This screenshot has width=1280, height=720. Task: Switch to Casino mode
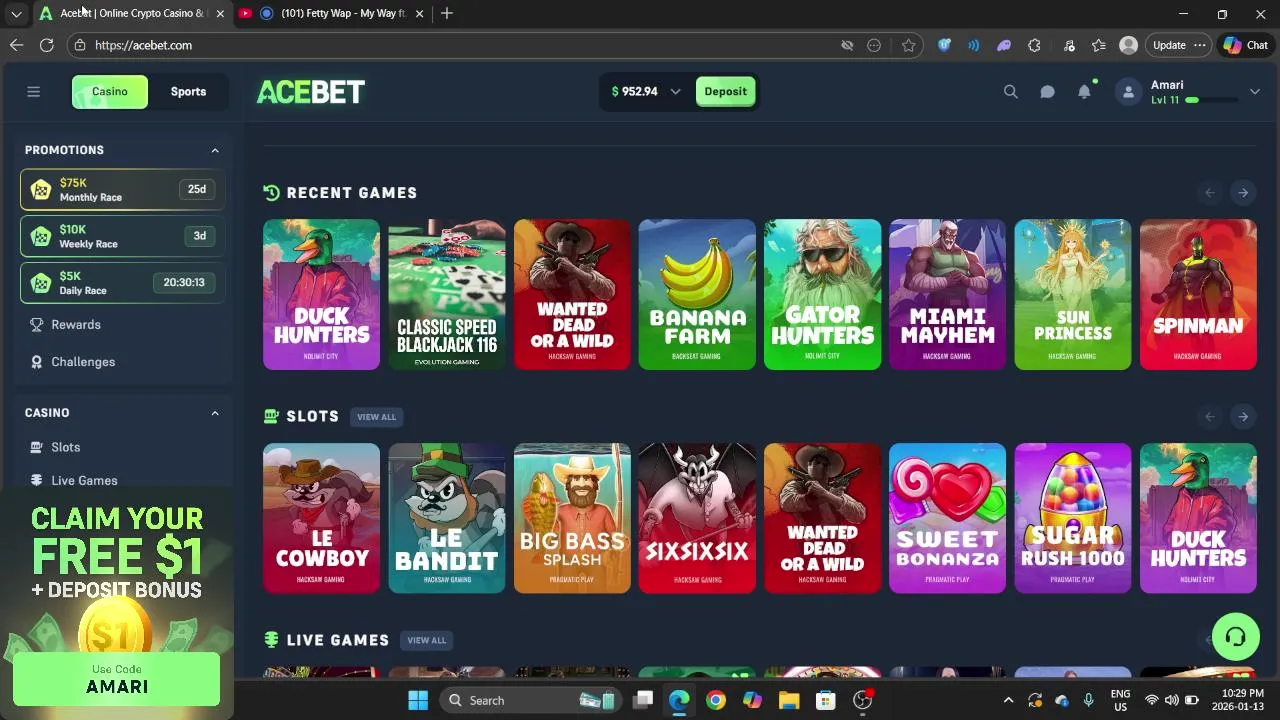pos(110,92)
